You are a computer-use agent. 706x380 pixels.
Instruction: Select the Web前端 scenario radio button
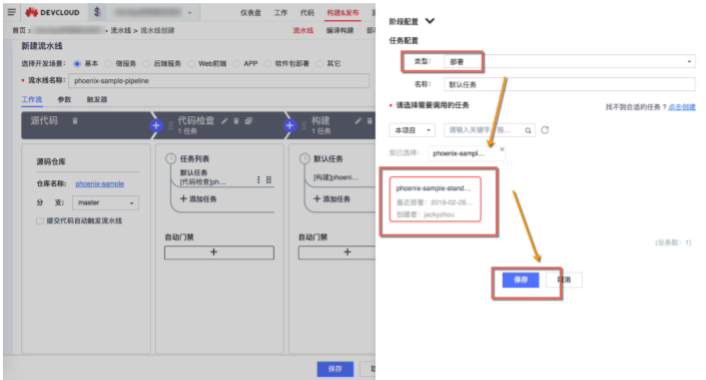click(191, 63)
